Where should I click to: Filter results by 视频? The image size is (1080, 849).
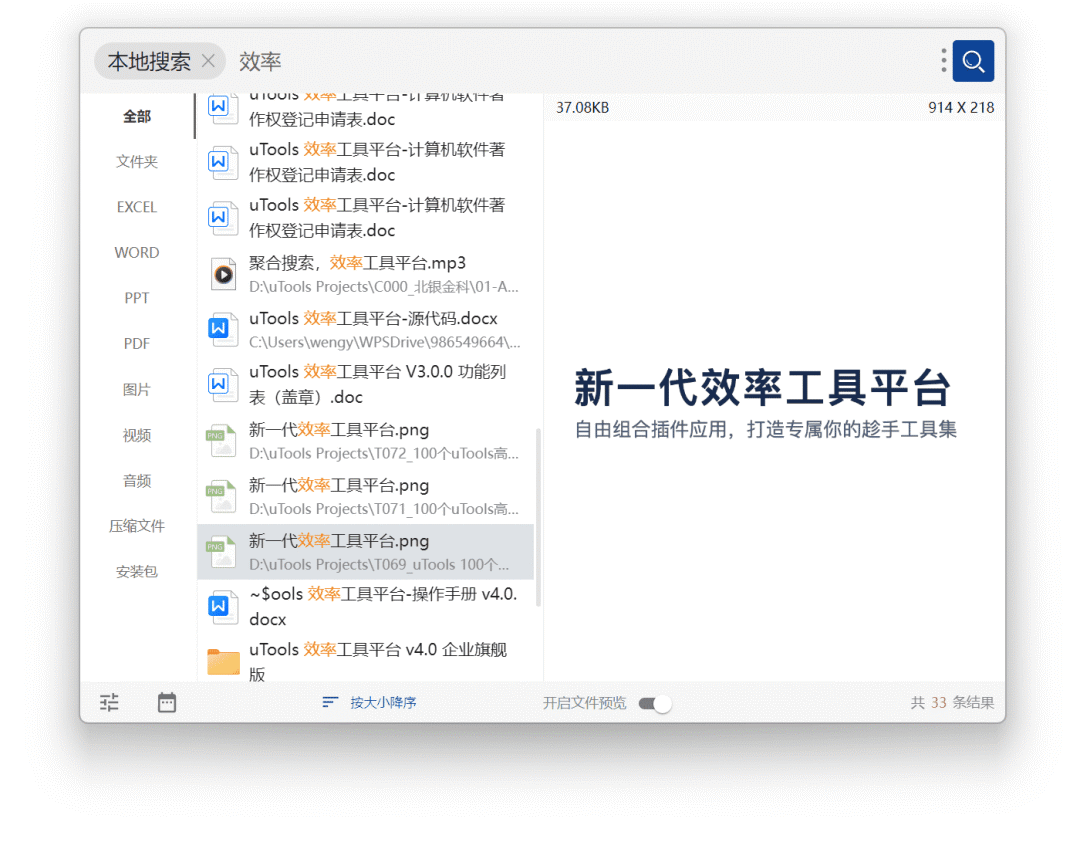click(x=137, y=435)
